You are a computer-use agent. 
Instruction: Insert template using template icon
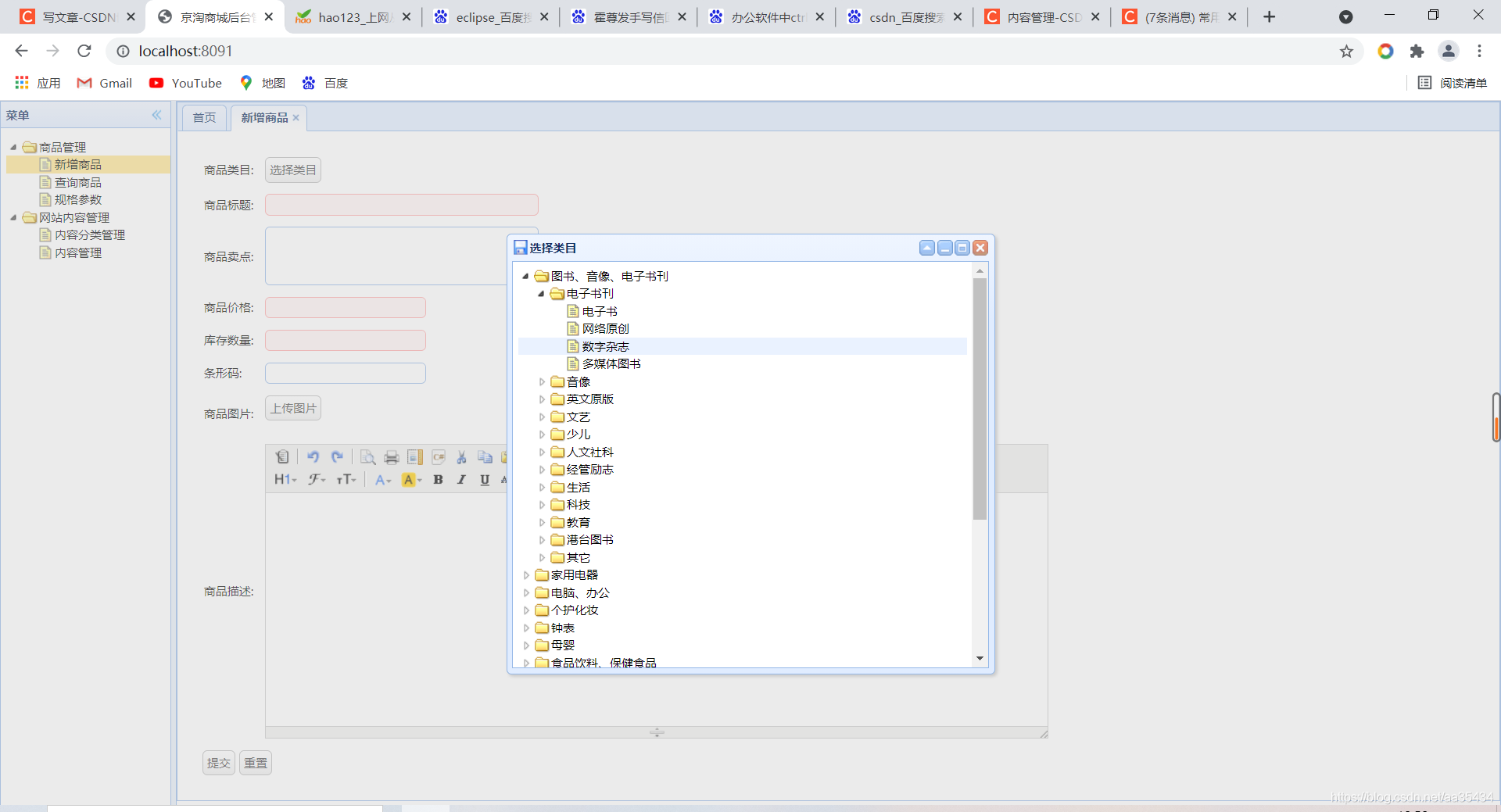pos(415,457)
